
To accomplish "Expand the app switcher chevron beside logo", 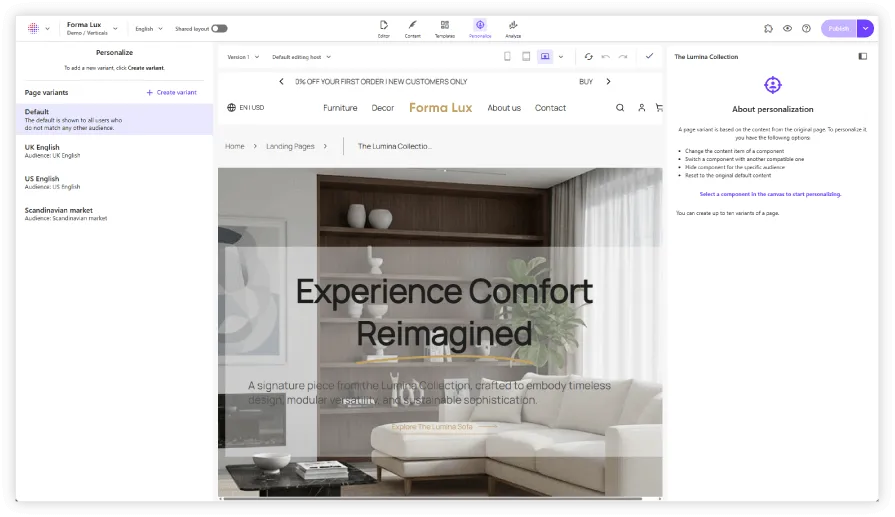I will (x=47, y=29).
